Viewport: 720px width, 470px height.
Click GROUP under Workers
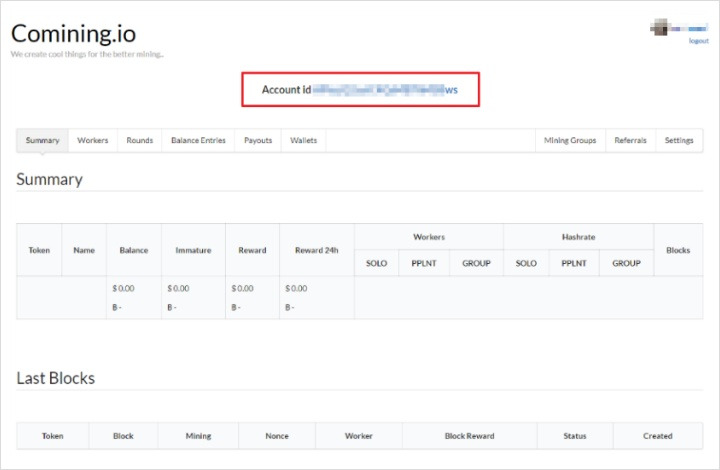pyautogui.click(x=476, y=263)
